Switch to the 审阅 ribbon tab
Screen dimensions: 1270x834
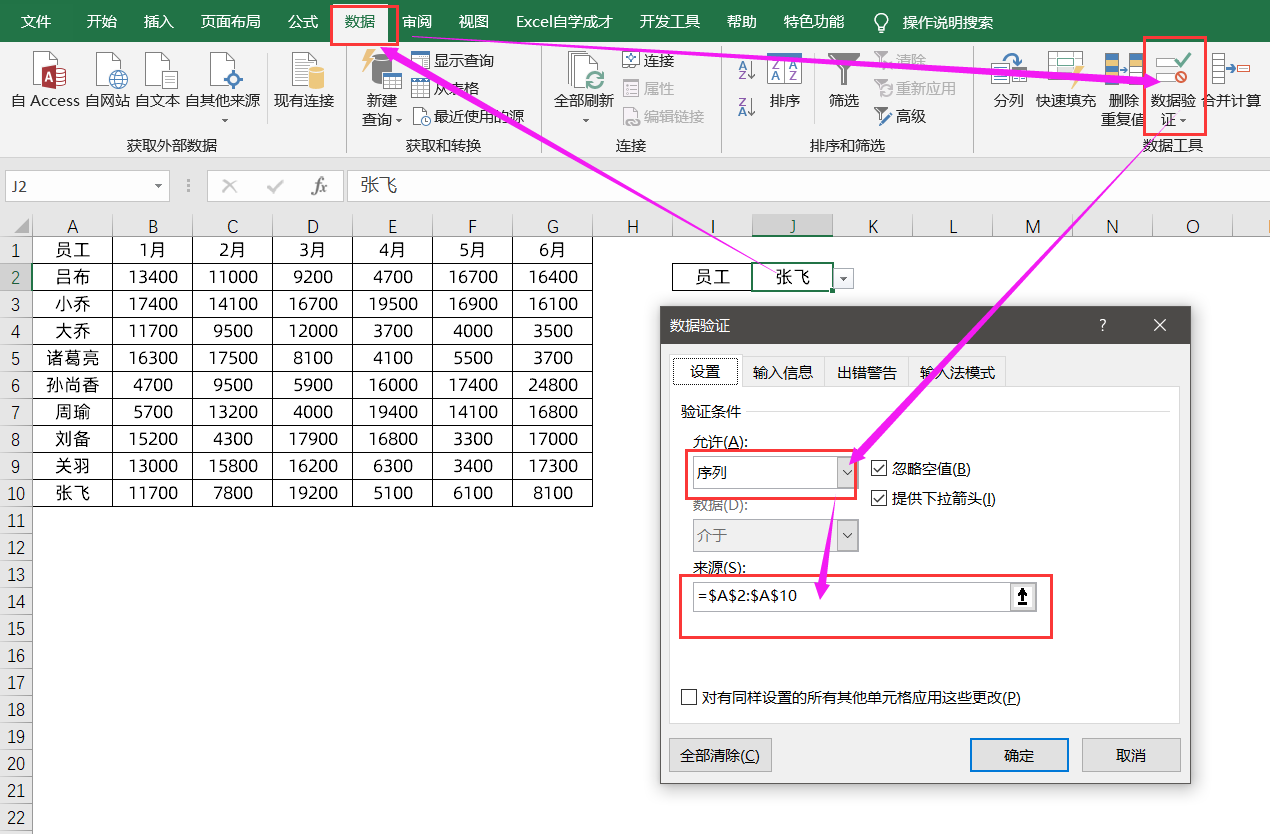click(417, 22)
